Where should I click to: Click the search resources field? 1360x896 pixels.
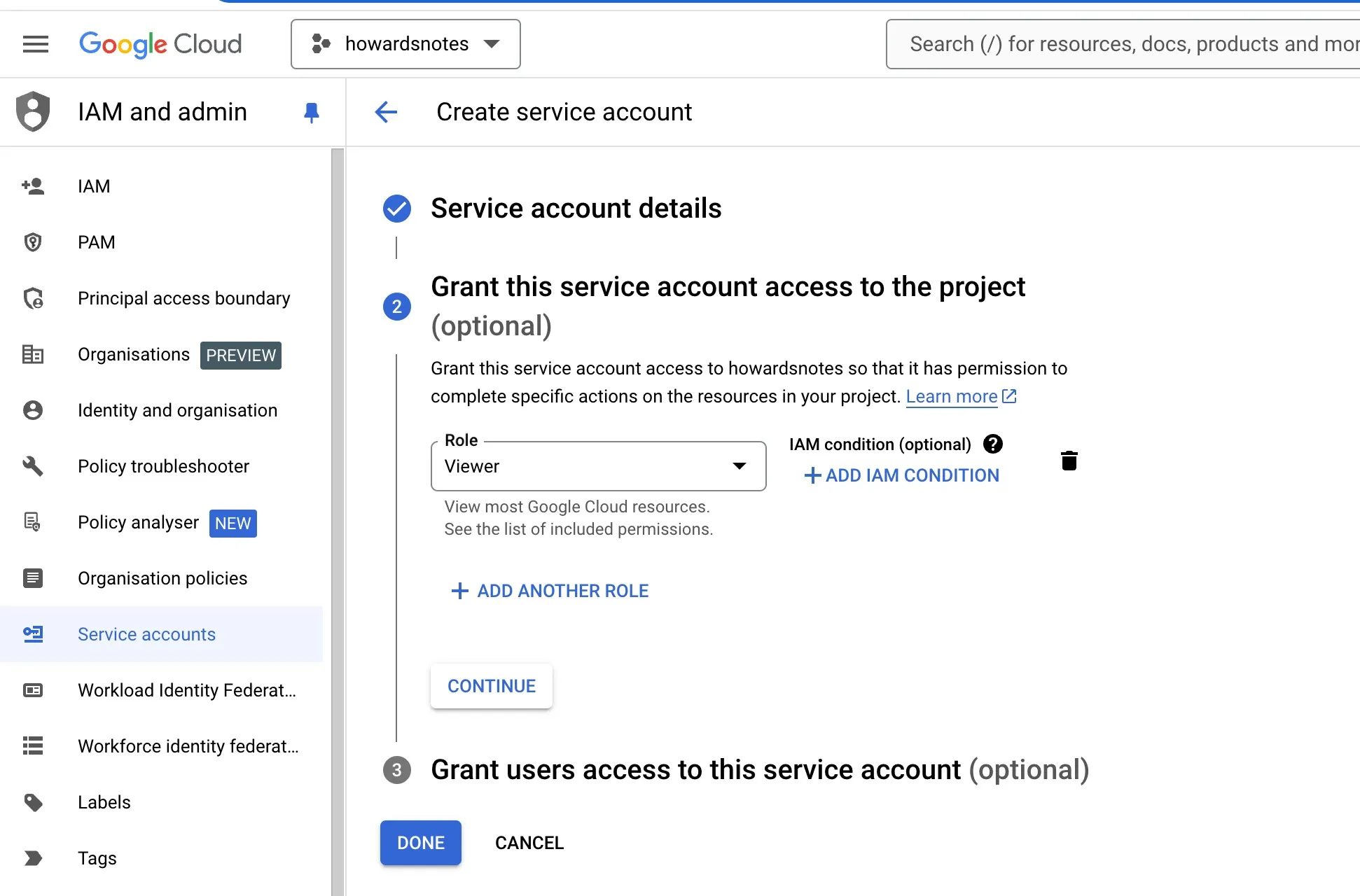(1120, 43)
